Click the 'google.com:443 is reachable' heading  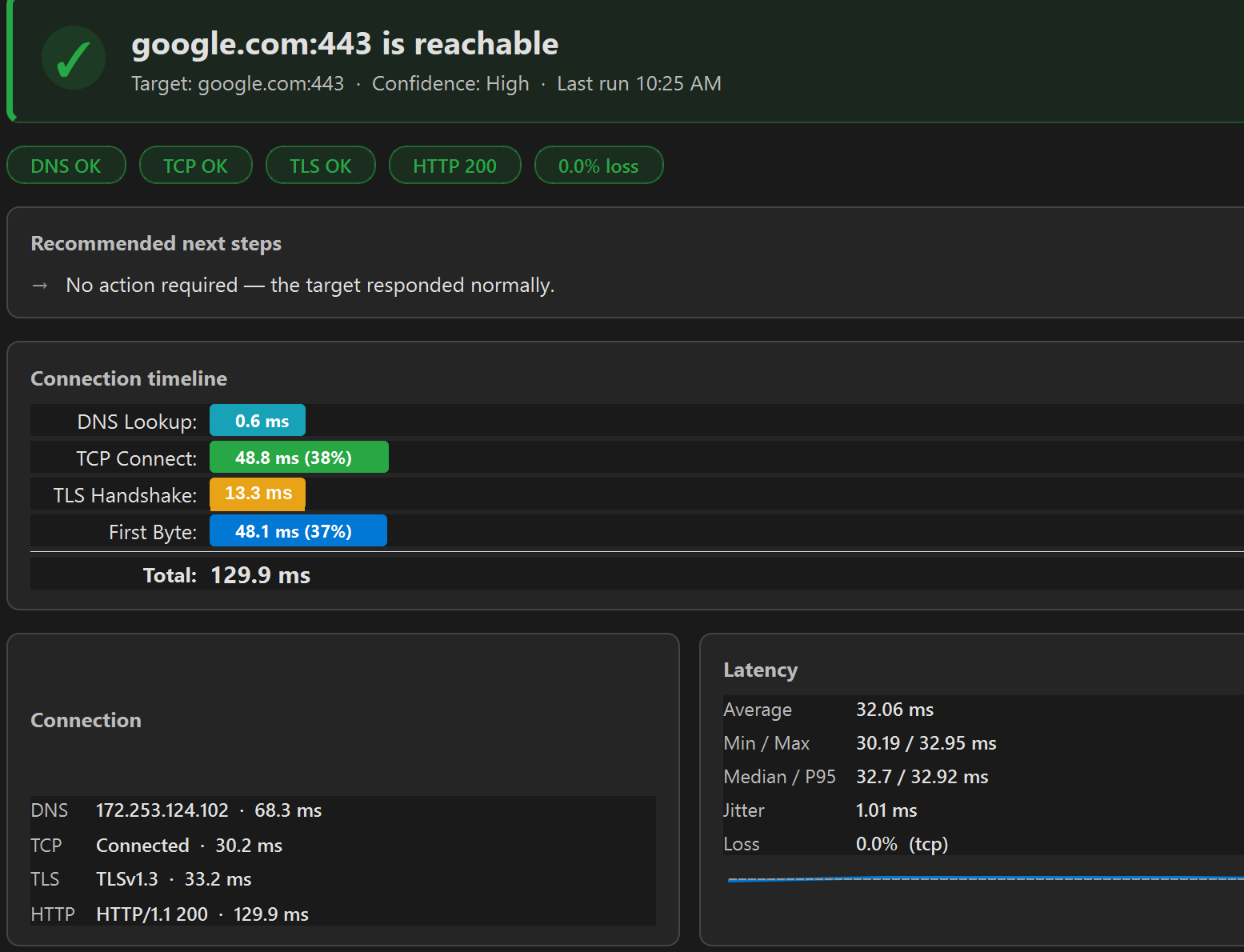click(x=345, y=44)
